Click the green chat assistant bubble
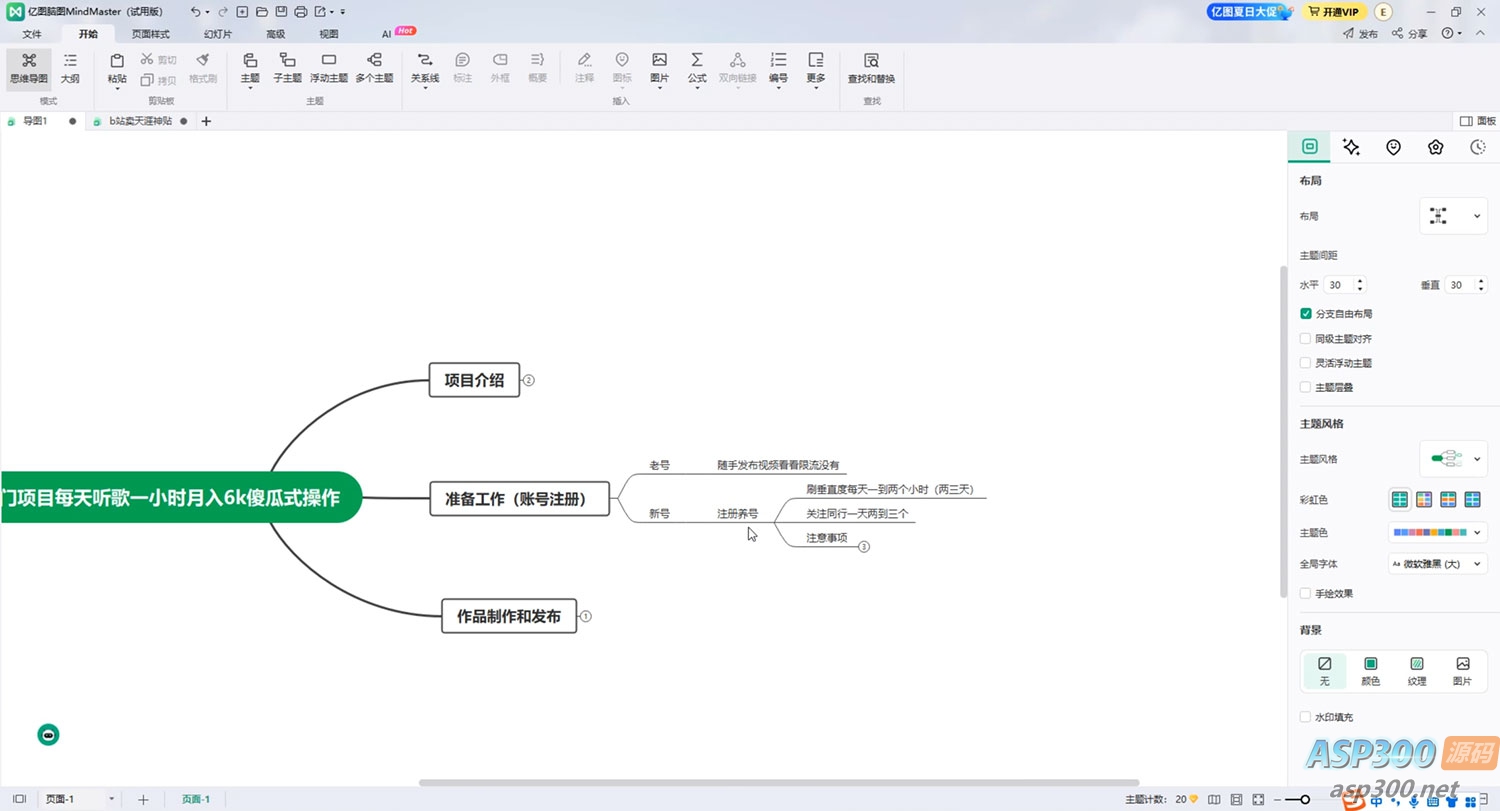Screen dimensions: 1500x811 click(x=48, y=735)
